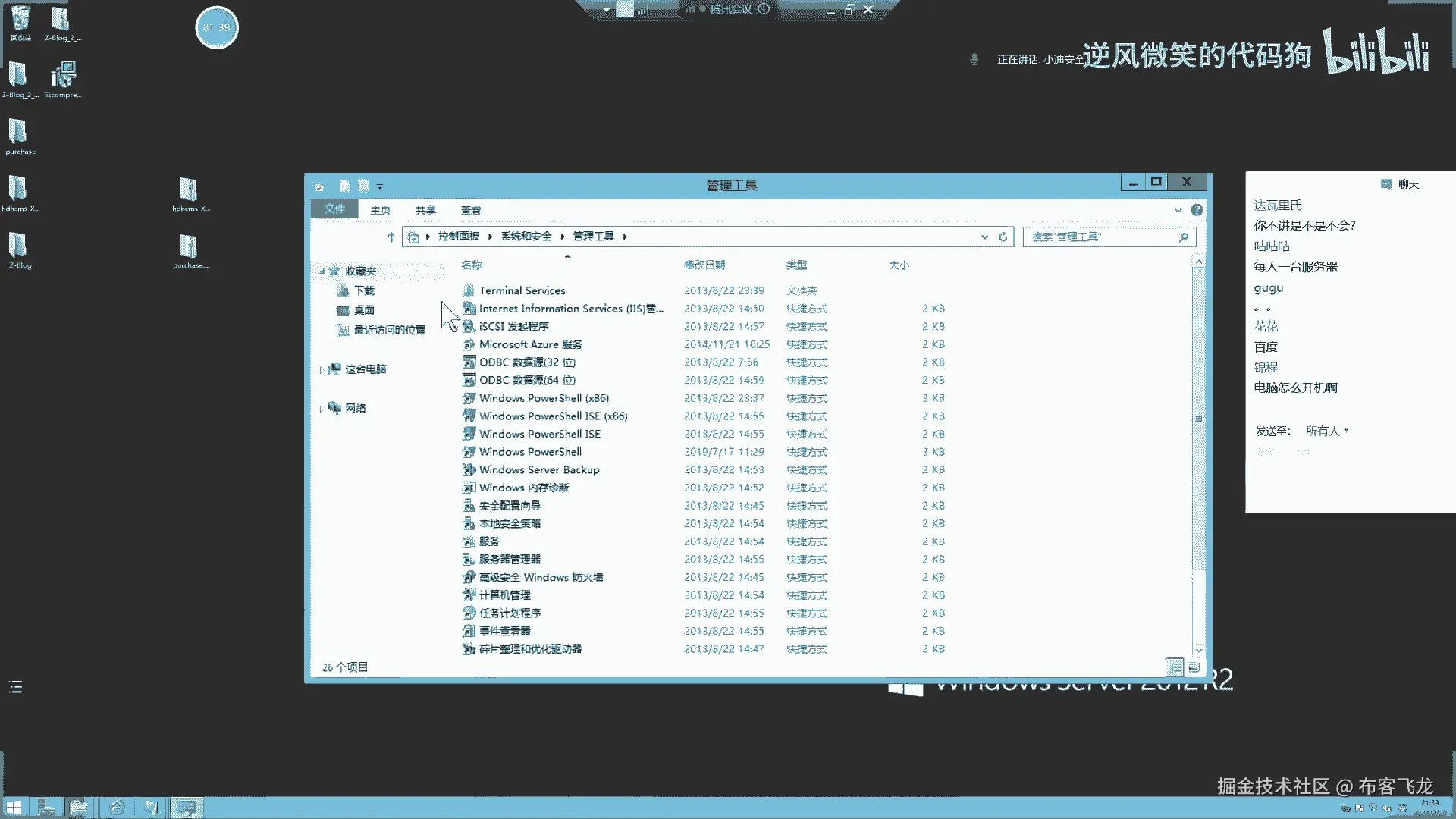The width and height of the screenshot is (1456, 819).
Task: Switch to large icons view toggle
Action: click(1194, 667)
